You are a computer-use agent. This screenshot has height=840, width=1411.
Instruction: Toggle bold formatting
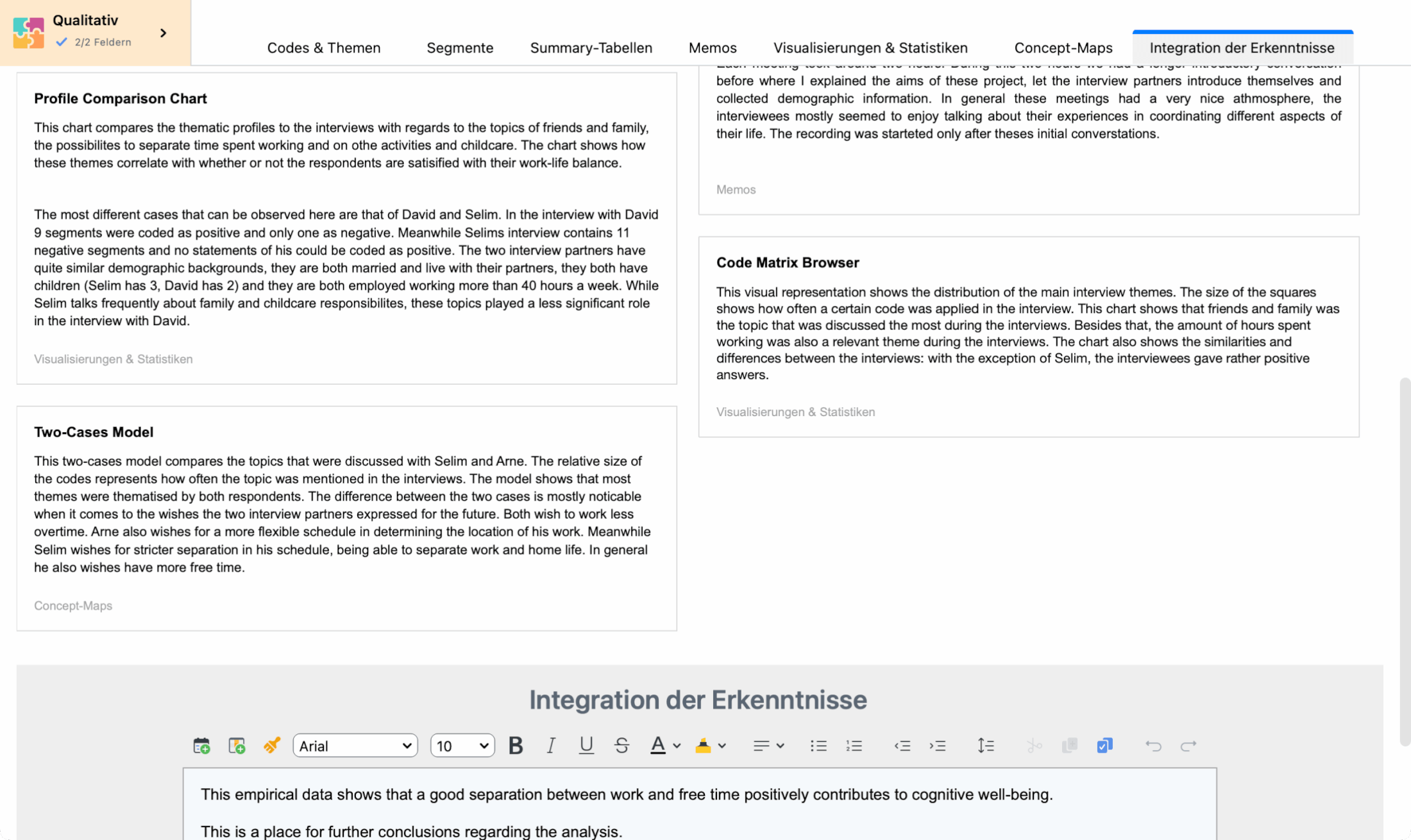(x=515, y=746)
